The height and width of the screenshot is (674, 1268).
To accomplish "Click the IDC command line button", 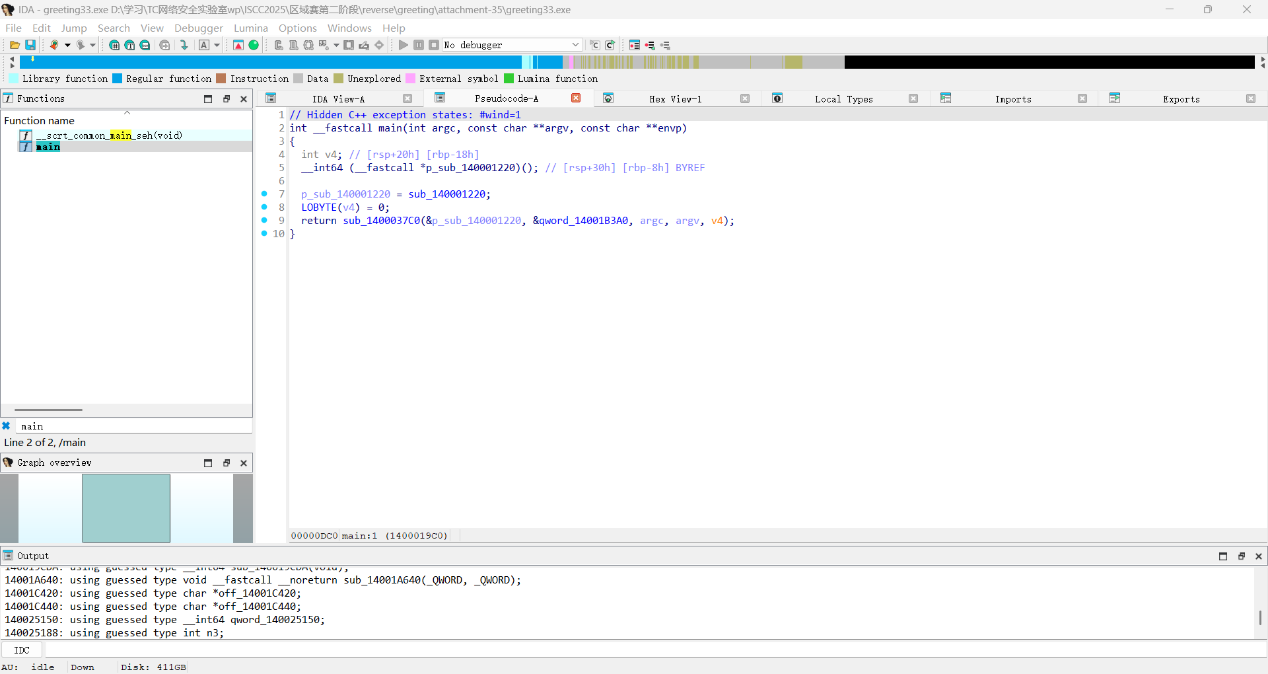I will (x=21, y=650).
